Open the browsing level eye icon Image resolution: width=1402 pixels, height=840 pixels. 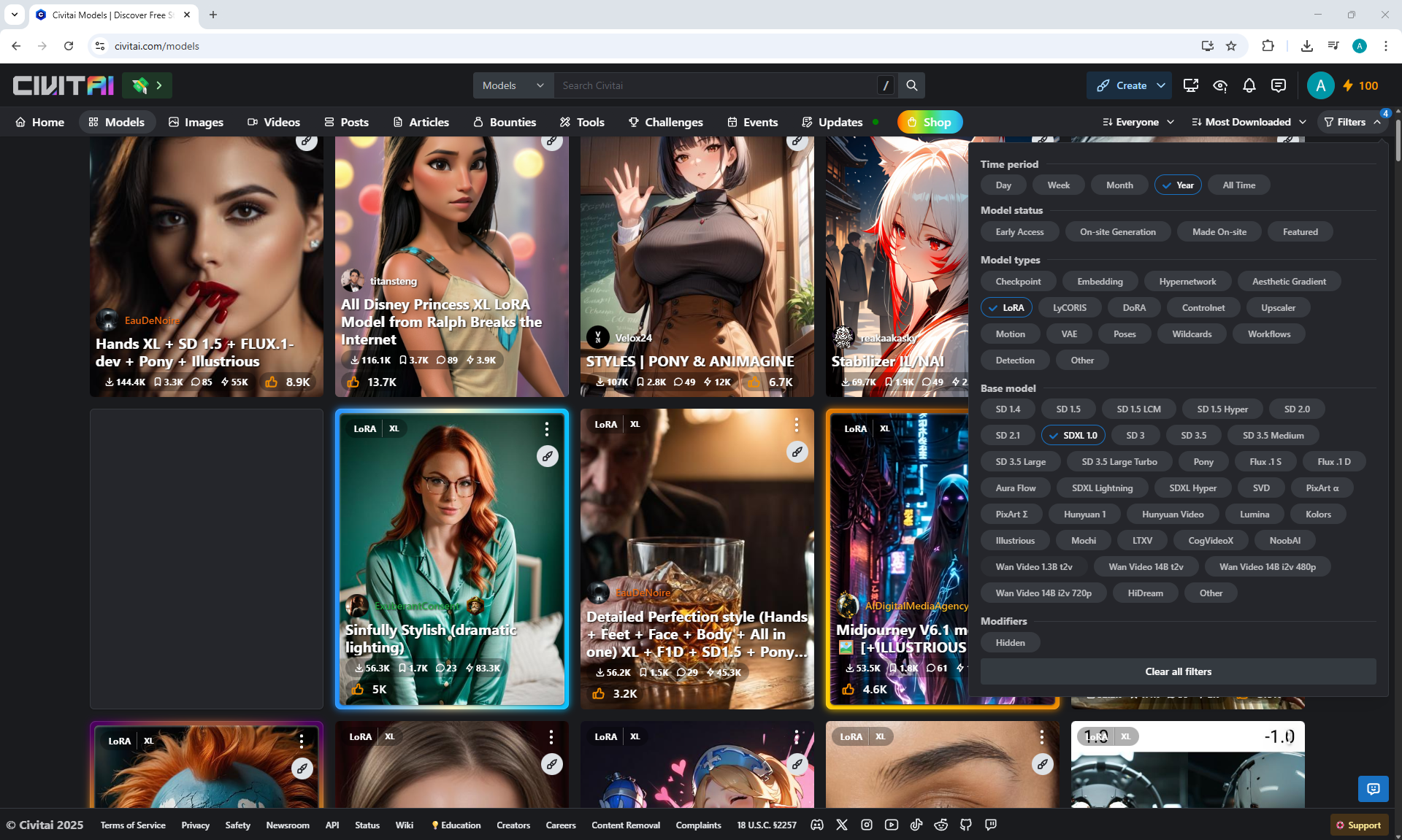pyautogui.click(x=1219, y=85)
